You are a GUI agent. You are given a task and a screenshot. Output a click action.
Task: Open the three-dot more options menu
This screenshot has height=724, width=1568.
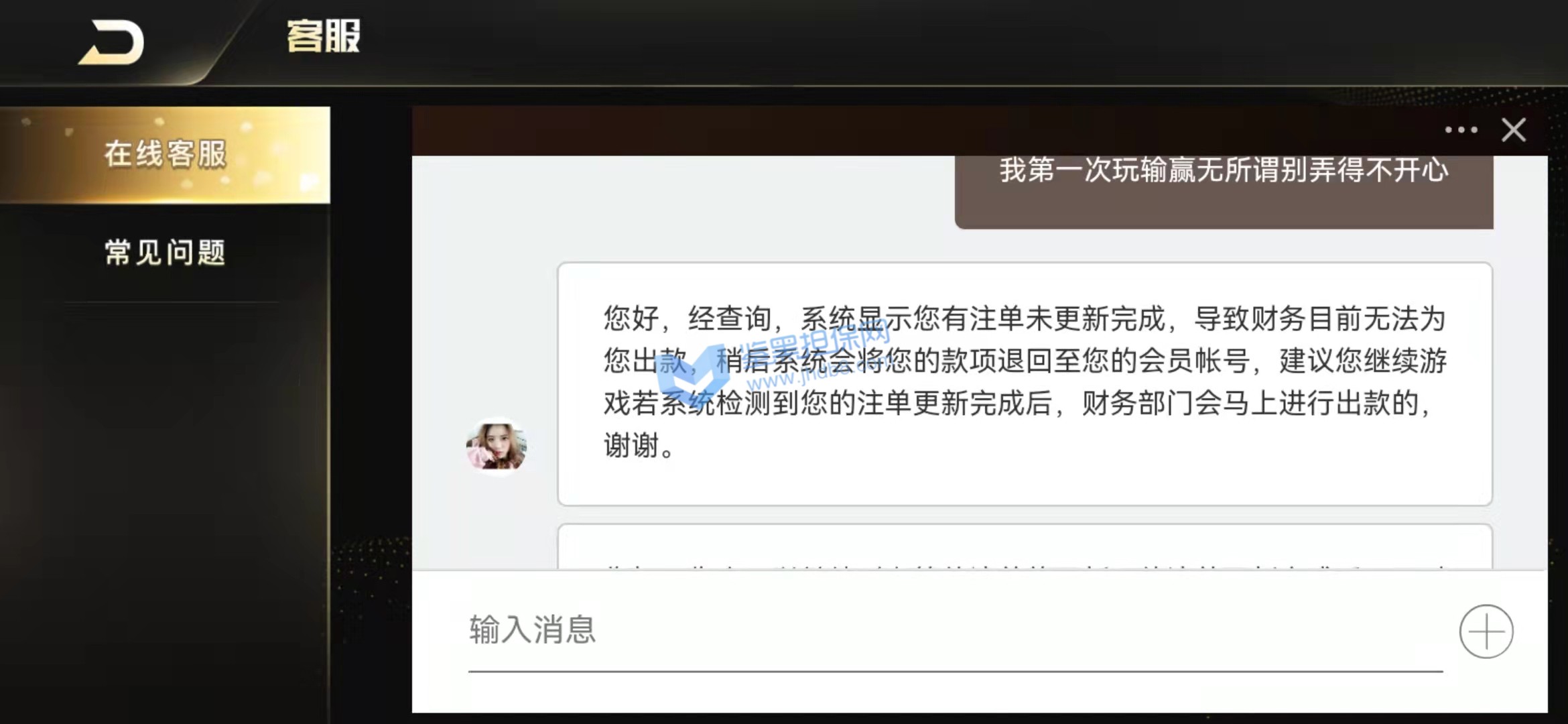[x=1461, y=130]
